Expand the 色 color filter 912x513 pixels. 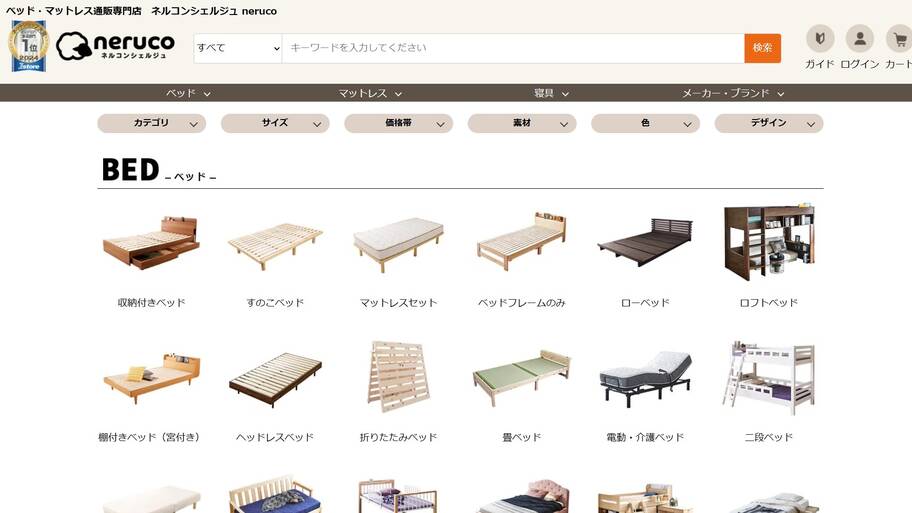pos(646,123)
